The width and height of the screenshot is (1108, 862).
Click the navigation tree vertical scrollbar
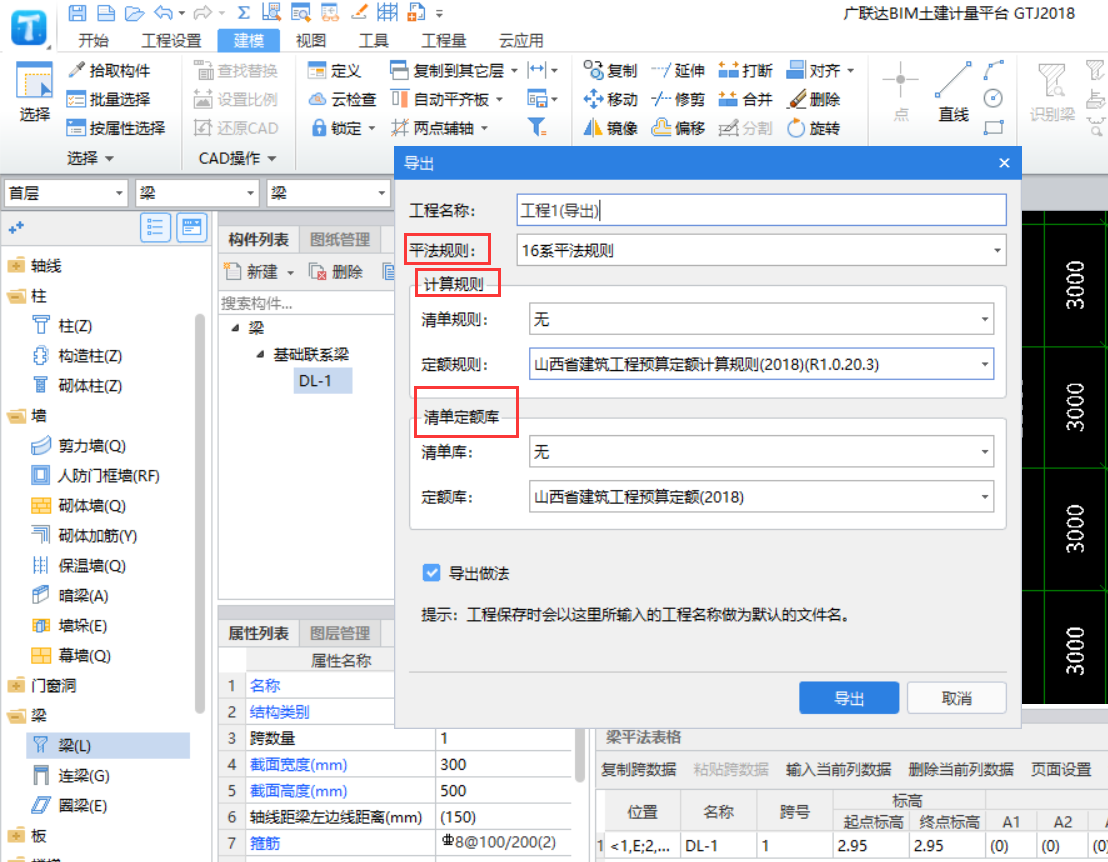click(x=200, y=512)
